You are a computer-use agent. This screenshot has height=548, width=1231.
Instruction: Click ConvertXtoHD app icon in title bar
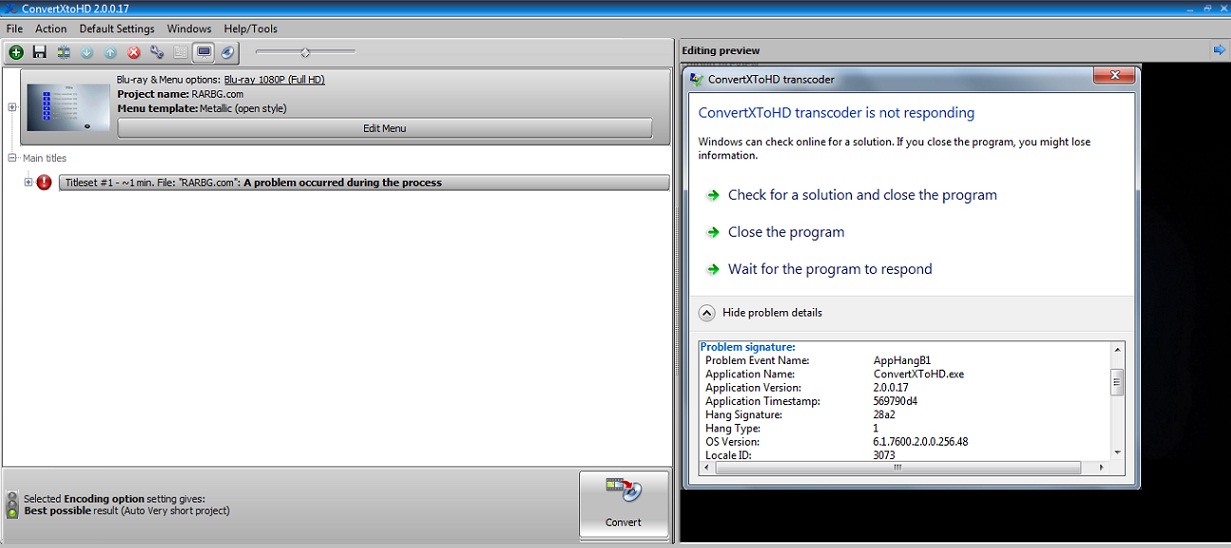click(10, 8)
